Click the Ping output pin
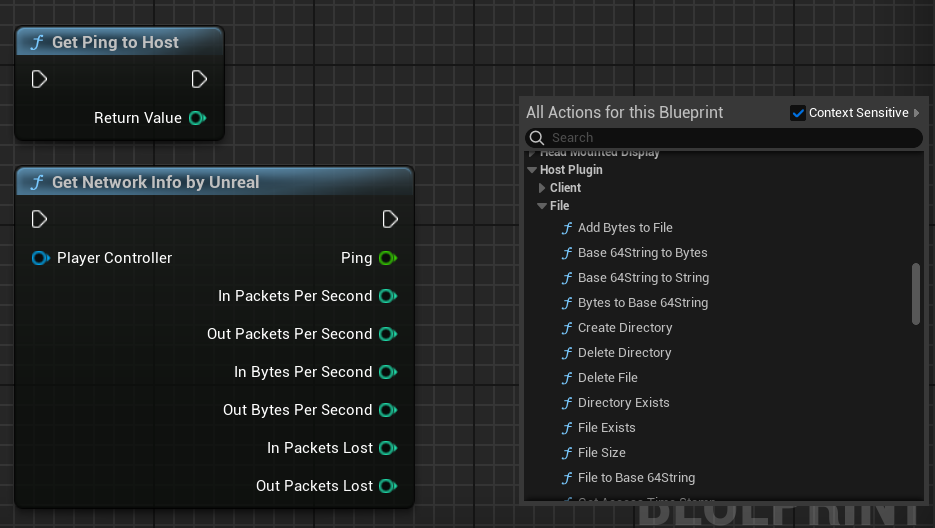 [x=387, y=258]
